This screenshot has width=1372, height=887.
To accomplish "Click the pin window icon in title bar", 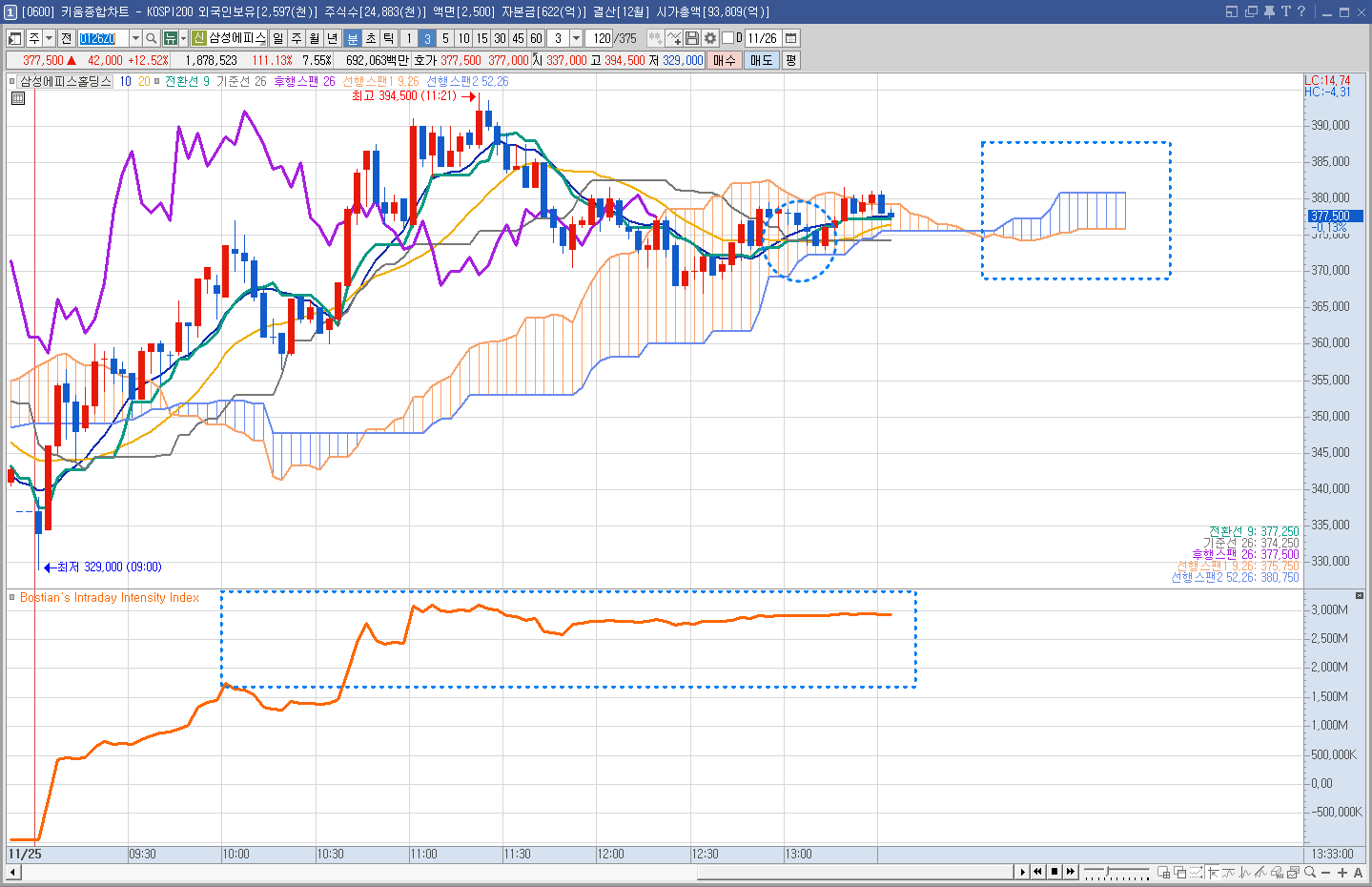I will 1269,11.
